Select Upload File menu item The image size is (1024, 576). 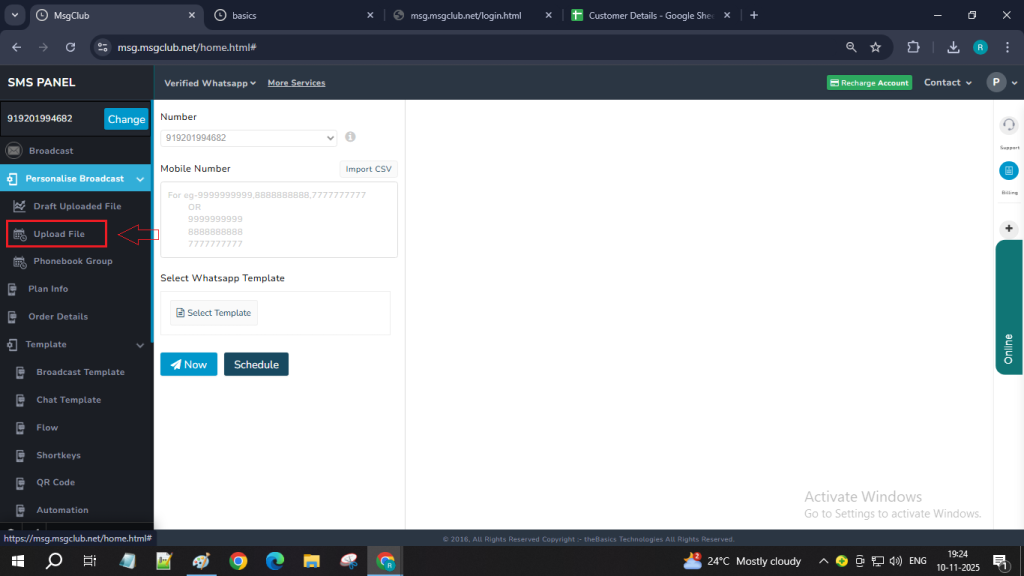pyautogui.click(x=58, y=234)
